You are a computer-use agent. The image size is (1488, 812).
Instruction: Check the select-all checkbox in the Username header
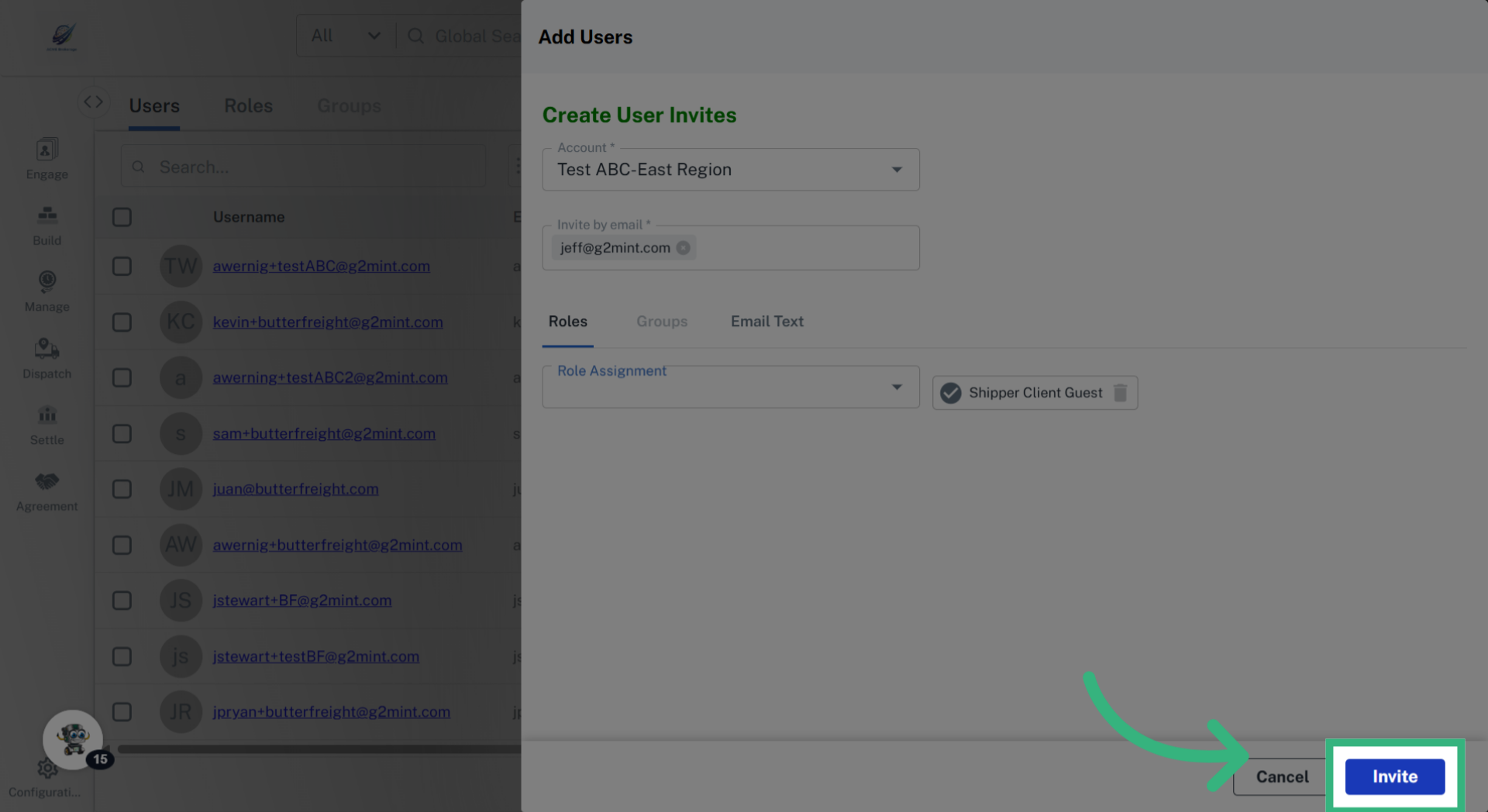(x=122, y=217)
